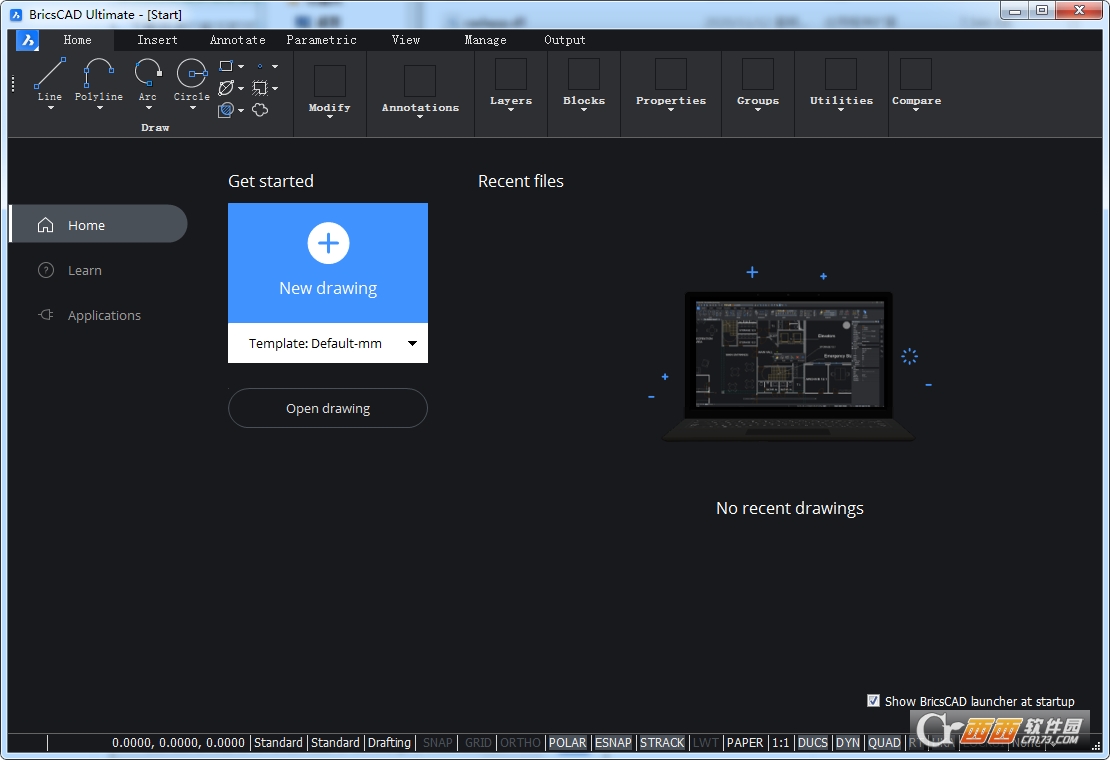Image resolution: width=1110 pixels, height=760 pixels.
Task: Click the Properties panel icon
Action: pos(671,74)
